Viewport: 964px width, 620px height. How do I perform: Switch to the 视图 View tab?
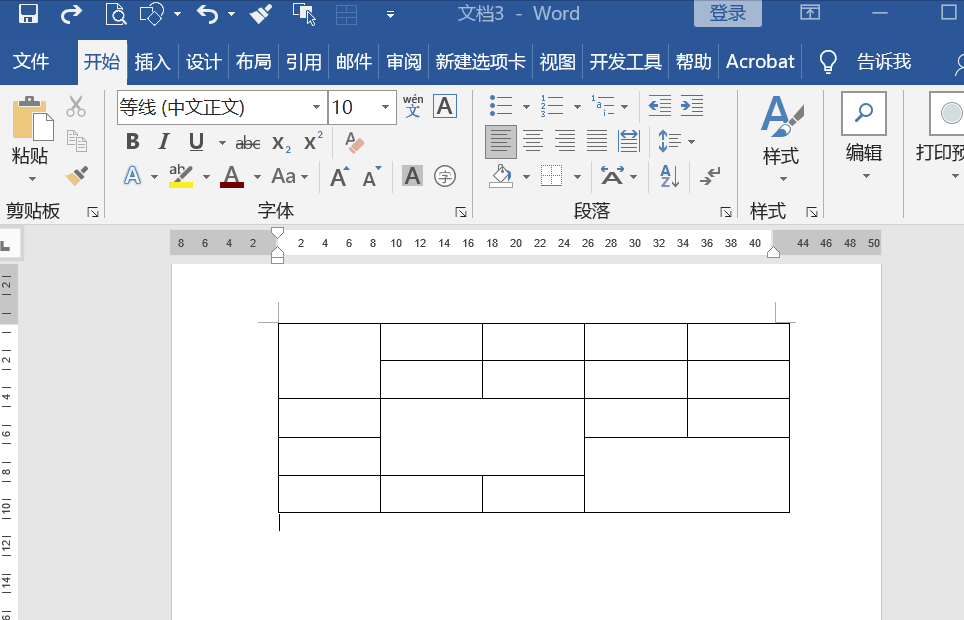pyautogui.click(x=558, y=62)
